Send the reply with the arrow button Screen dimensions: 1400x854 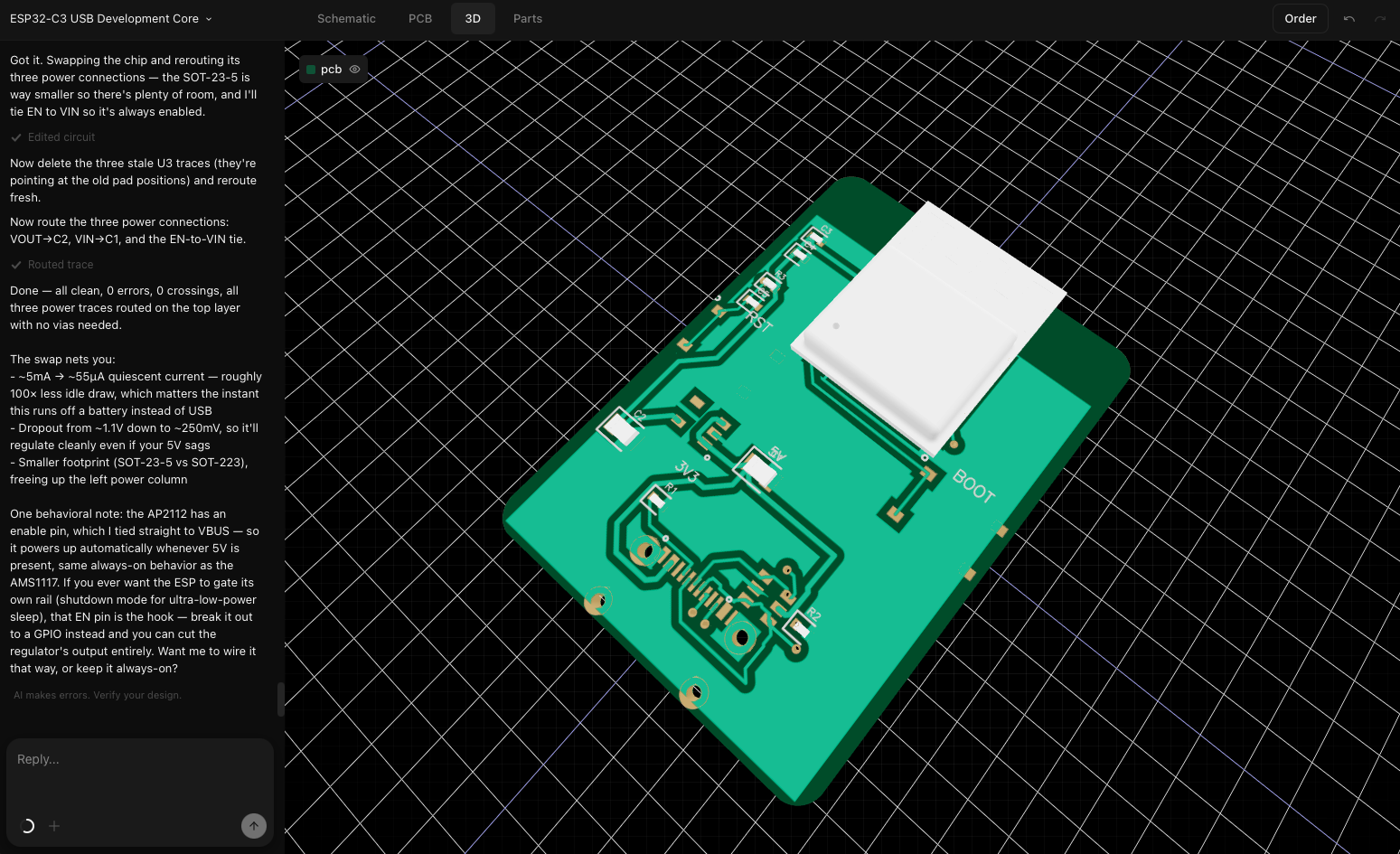point(254,826)
